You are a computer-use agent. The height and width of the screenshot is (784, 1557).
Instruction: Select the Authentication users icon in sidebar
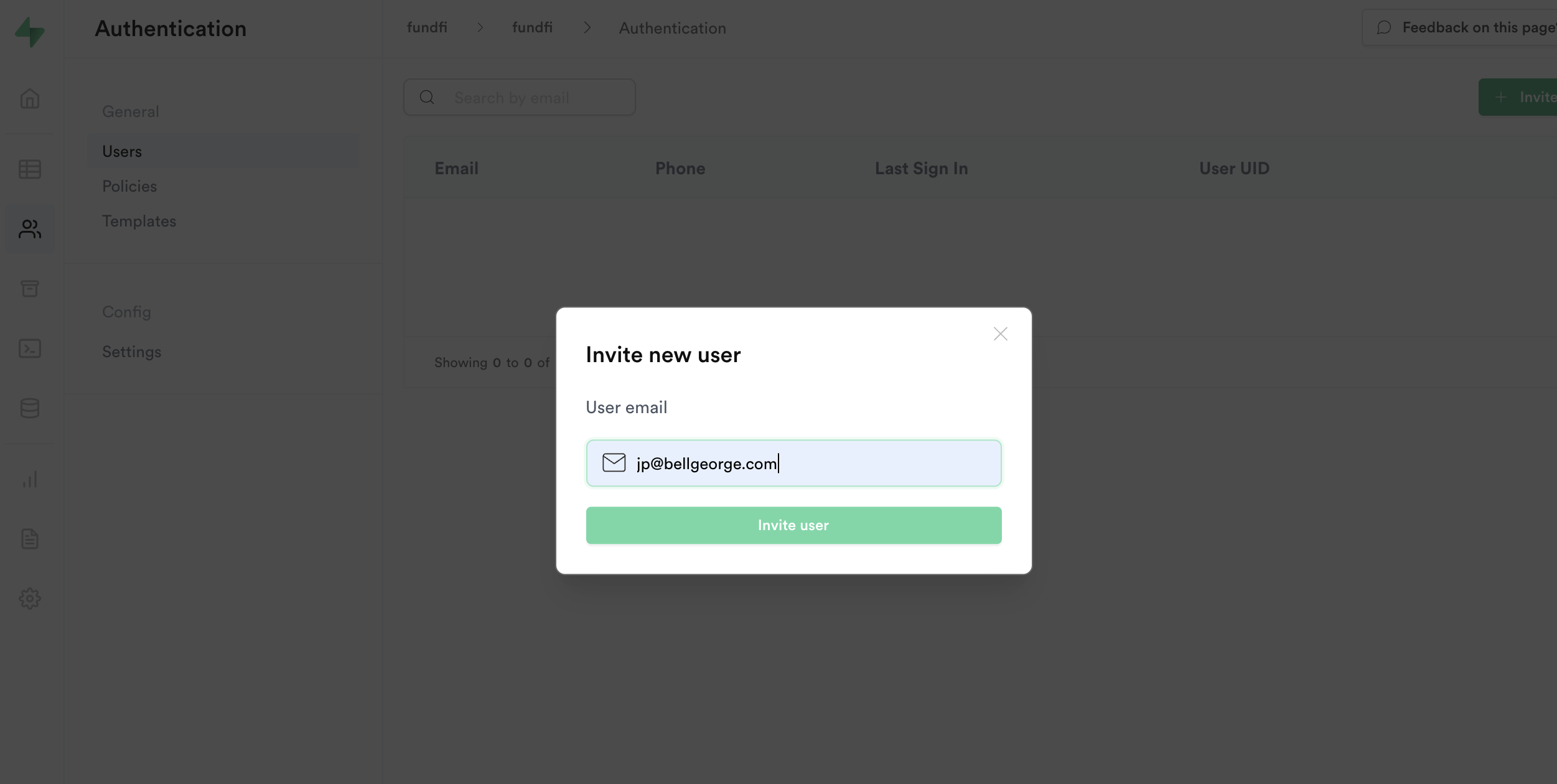pos(29,228)
